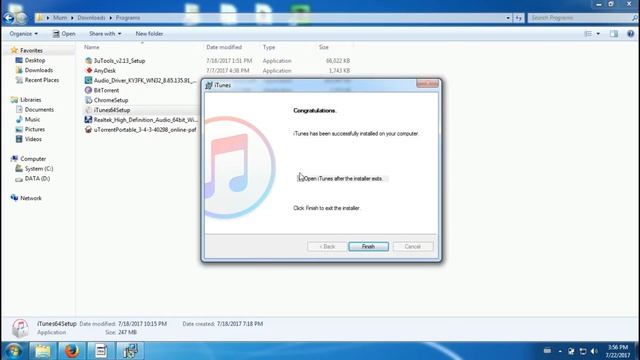Image resolution: width=640 pixels, height=360 pixels.
Task: Show hidden system tray icons
Action: point(560,351)
